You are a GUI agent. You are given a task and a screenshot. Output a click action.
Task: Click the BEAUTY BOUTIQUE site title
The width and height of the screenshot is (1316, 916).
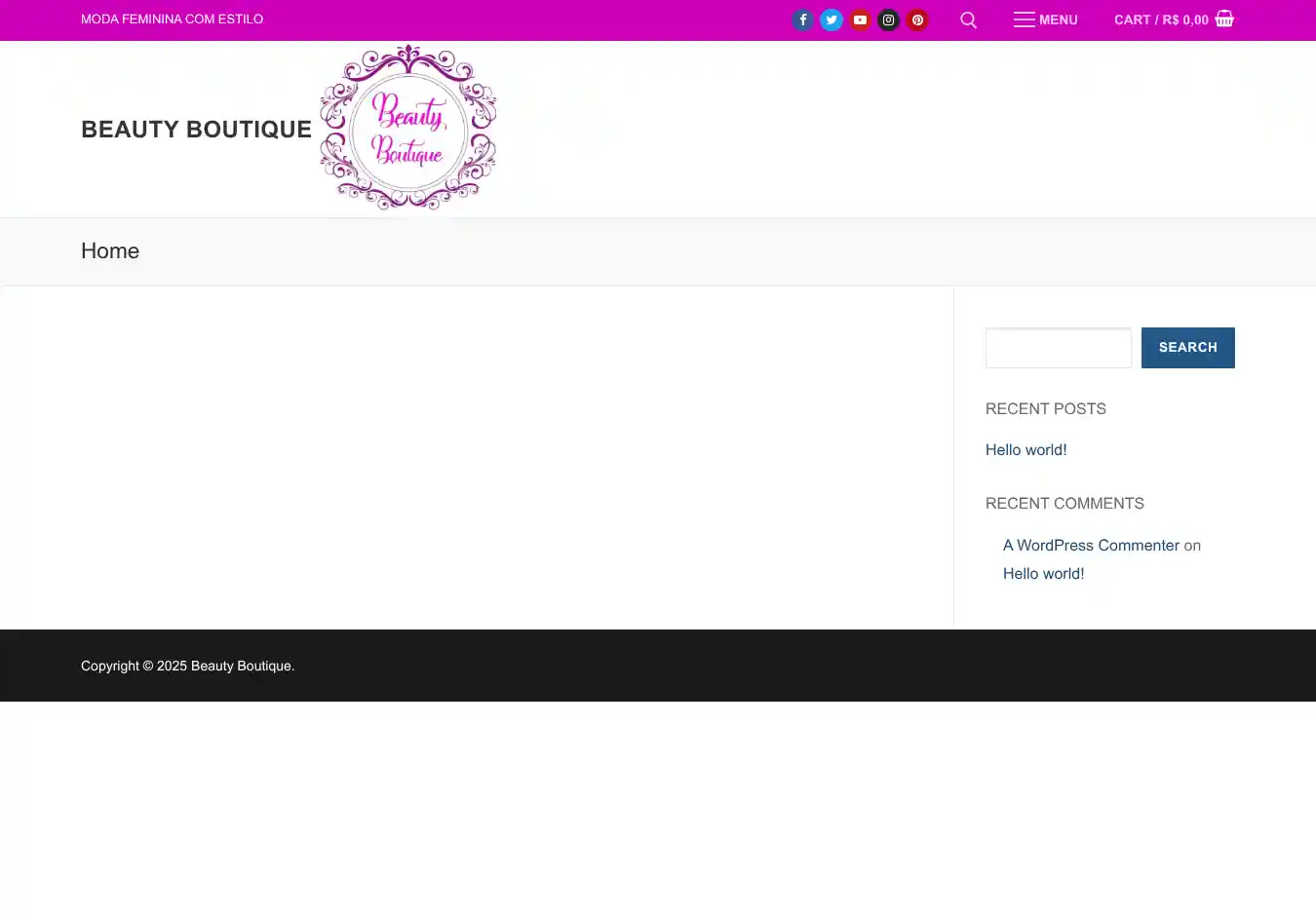click(x=196, y=129)
